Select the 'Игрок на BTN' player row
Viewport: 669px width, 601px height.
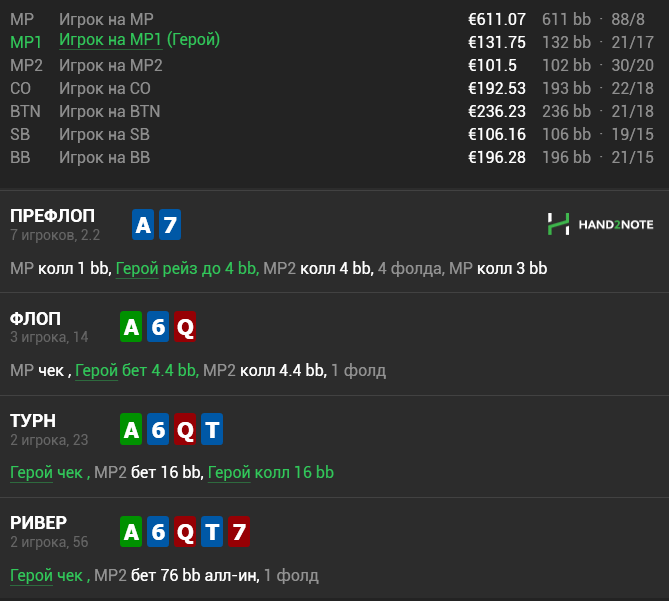point(110,111)
